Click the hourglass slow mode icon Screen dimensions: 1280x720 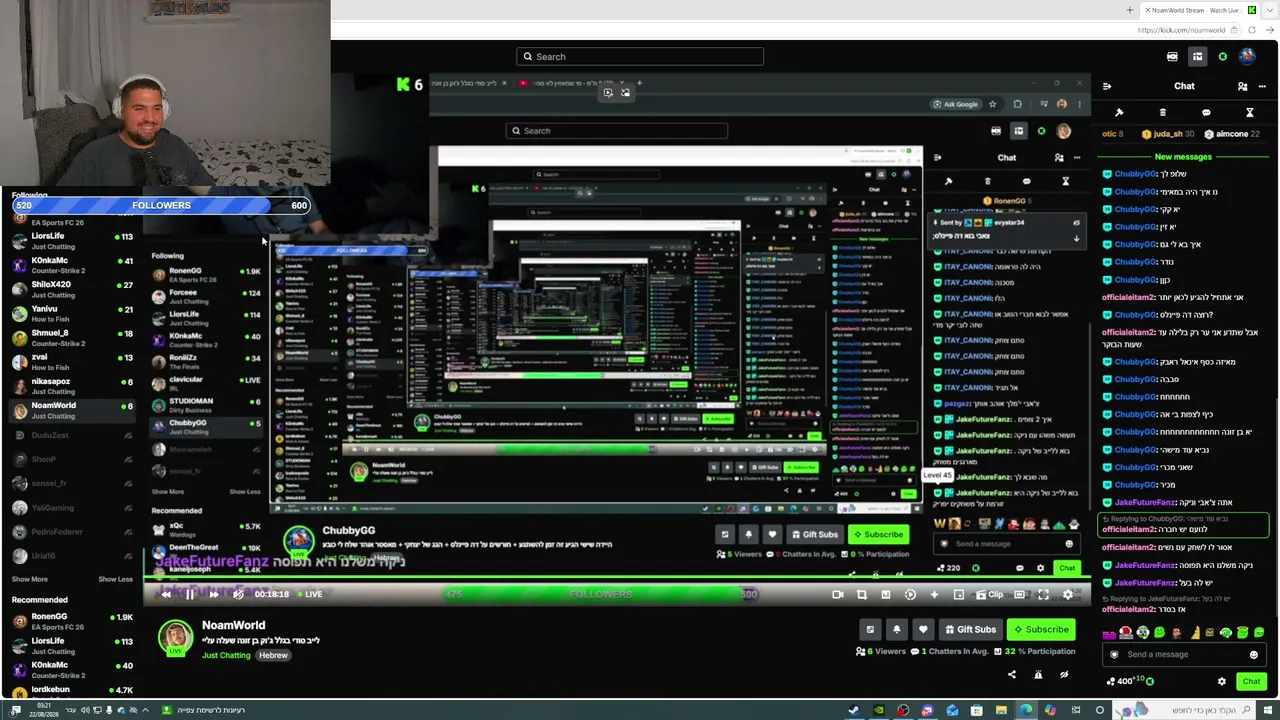(1249, 112)
